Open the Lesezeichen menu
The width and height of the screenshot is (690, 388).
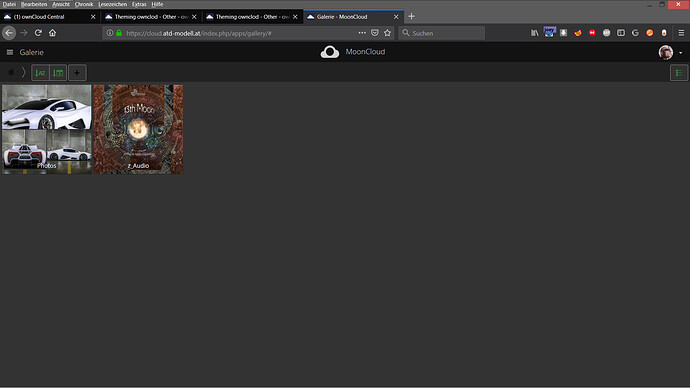[x=113, y=4]
